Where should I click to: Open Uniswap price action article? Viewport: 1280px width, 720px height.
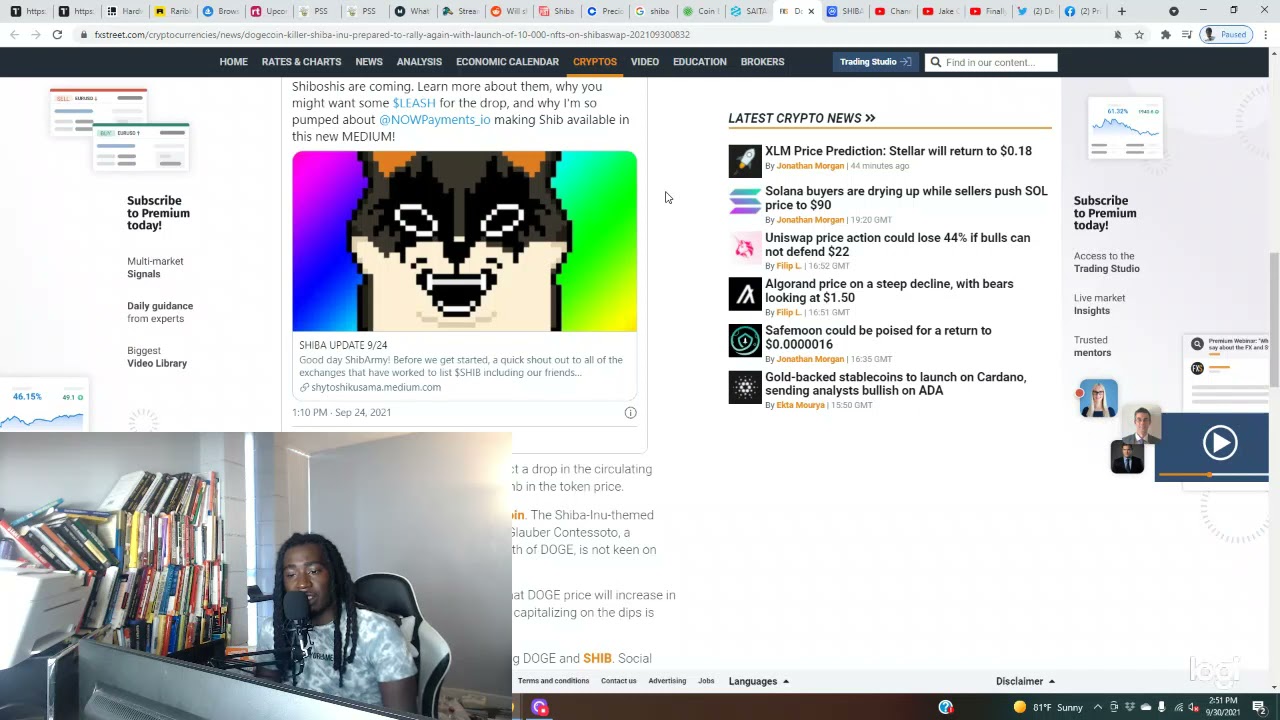897,245
